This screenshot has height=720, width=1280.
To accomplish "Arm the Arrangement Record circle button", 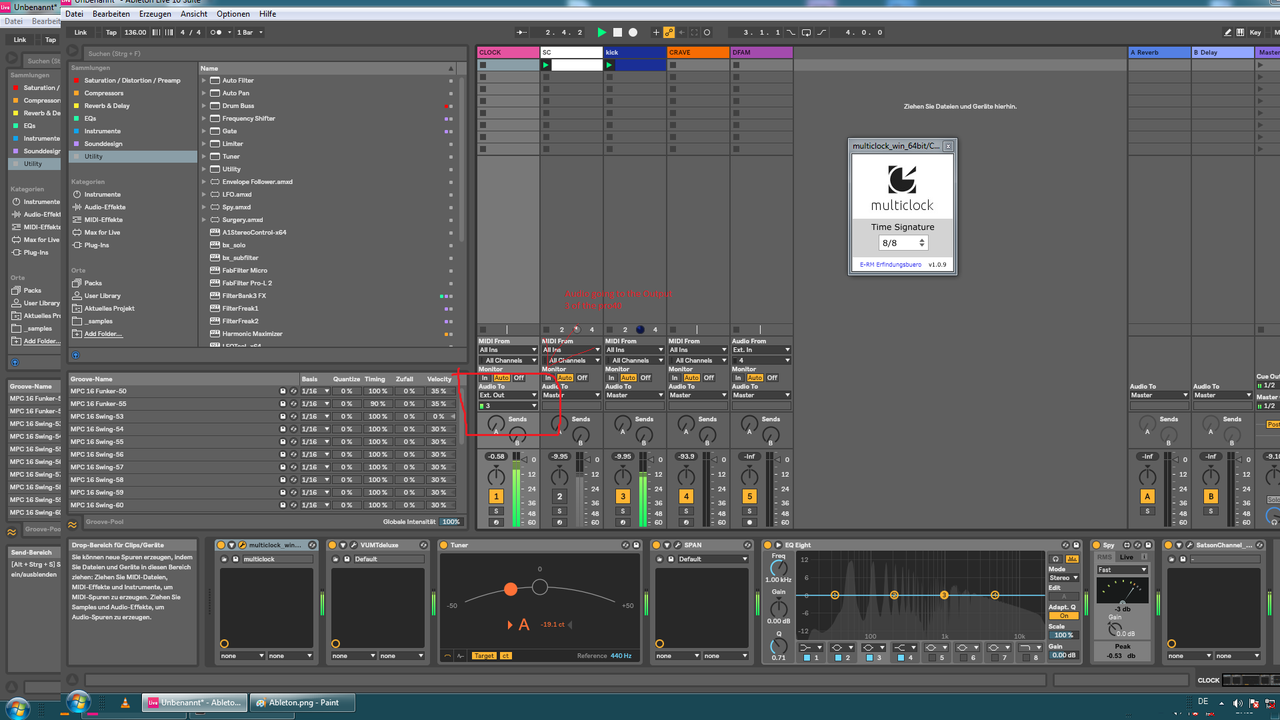I will 632,32.
